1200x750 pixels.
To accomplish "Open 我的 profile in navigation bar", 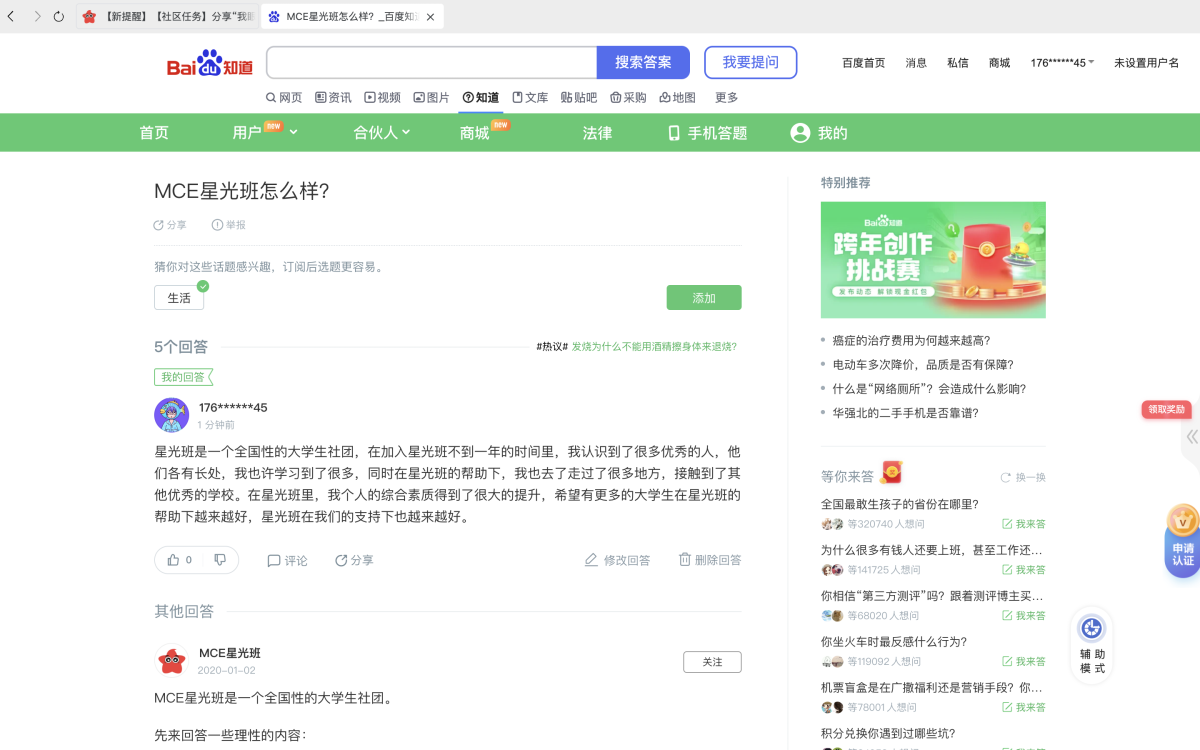I will [819, 133].
